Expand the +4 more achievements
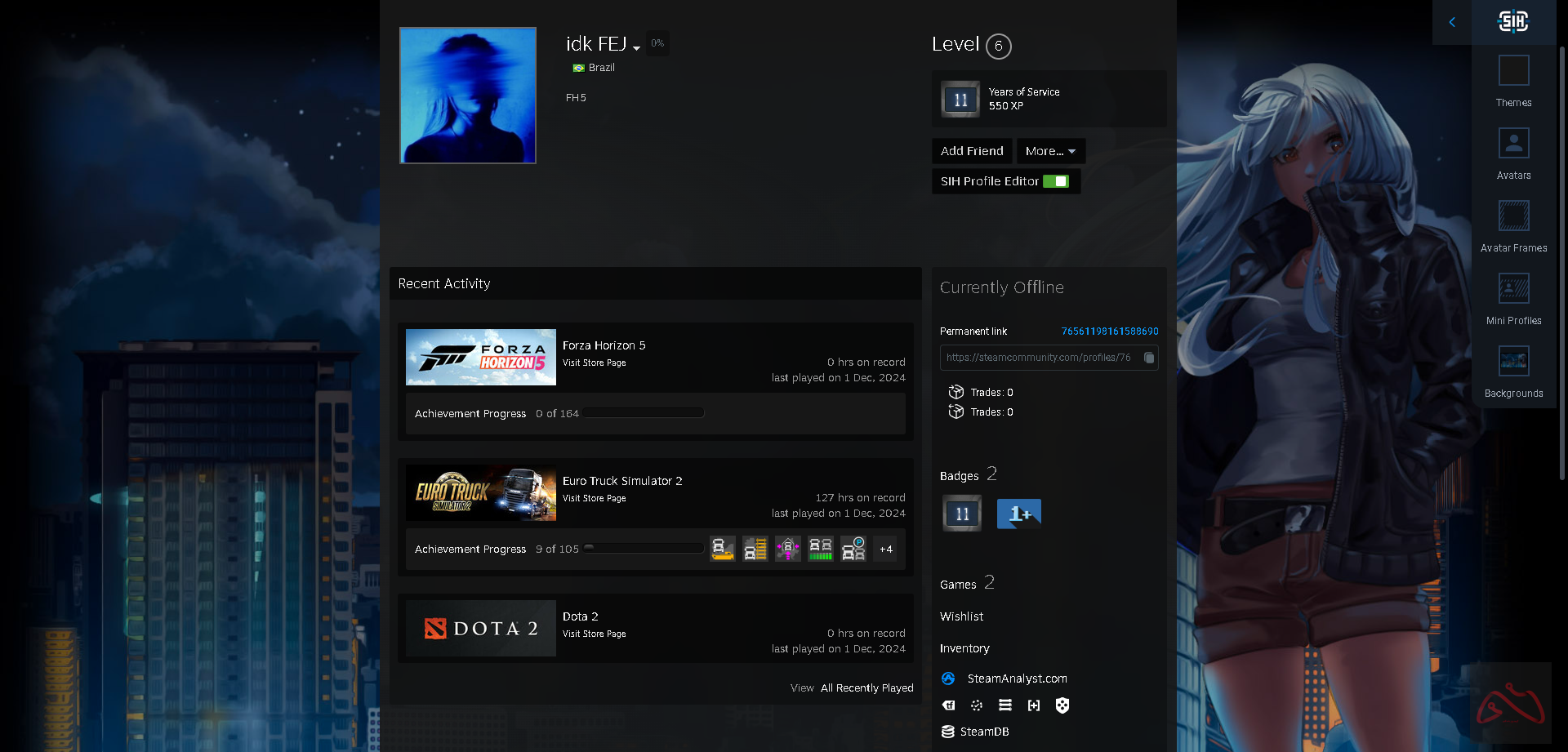This screenshot has height=752, width=1568. 885,550
